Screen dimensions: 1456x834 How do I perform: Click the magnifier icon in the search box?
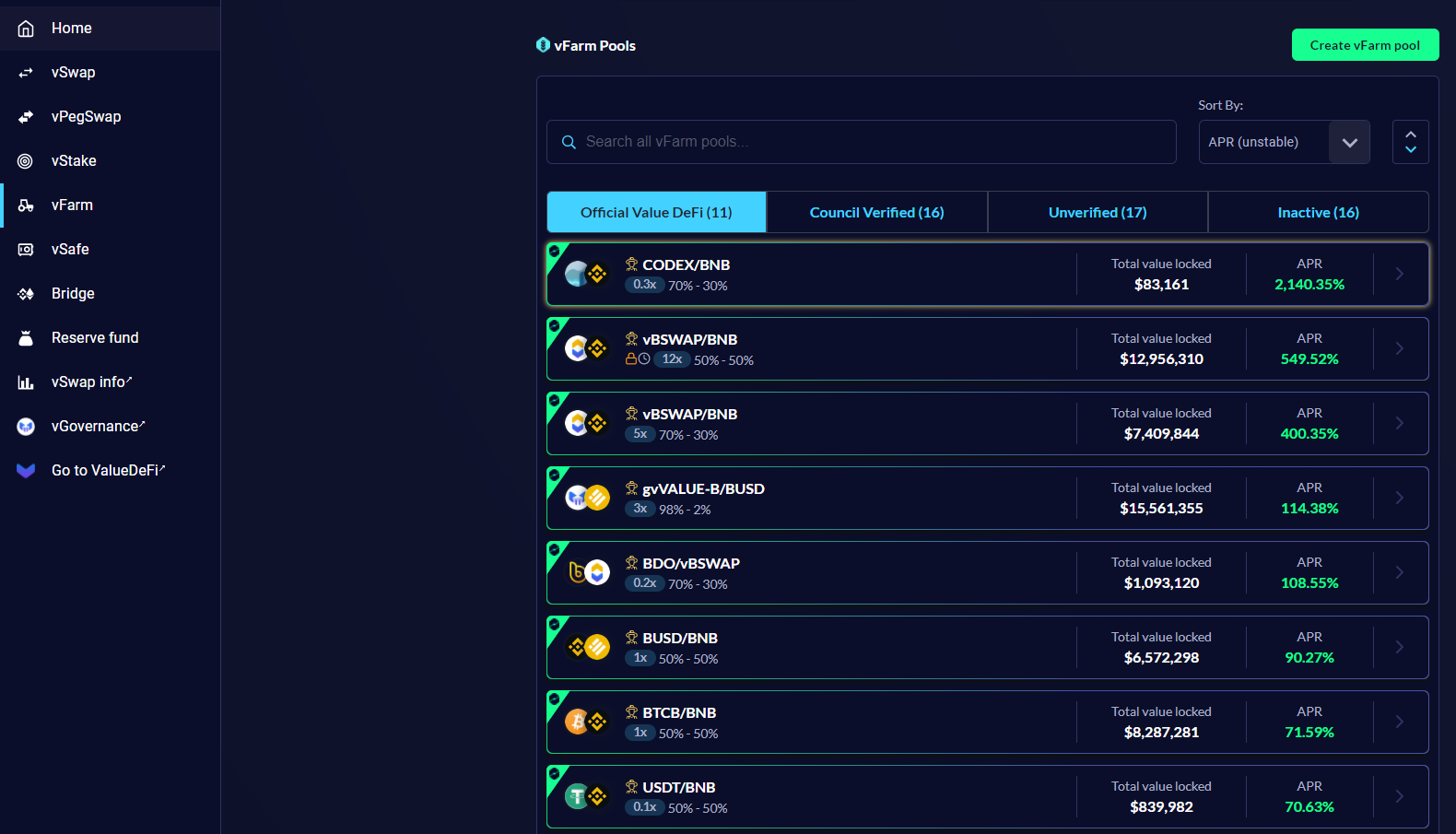(569, 142)
